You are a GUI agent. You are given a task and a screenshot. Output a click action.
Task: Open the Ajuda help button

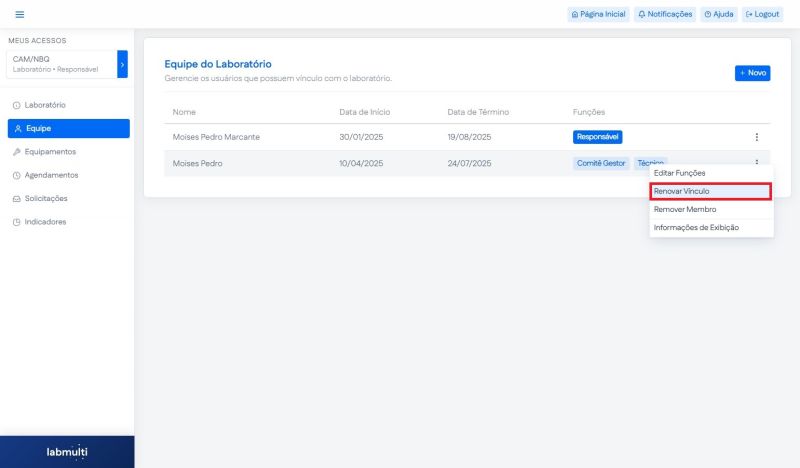(x=718, y=14)
